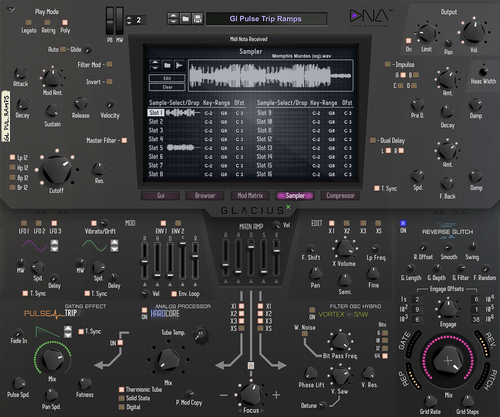Click the minus icon beside Focus
Viewport: 500px width, 417px height.
click(224, 395)
